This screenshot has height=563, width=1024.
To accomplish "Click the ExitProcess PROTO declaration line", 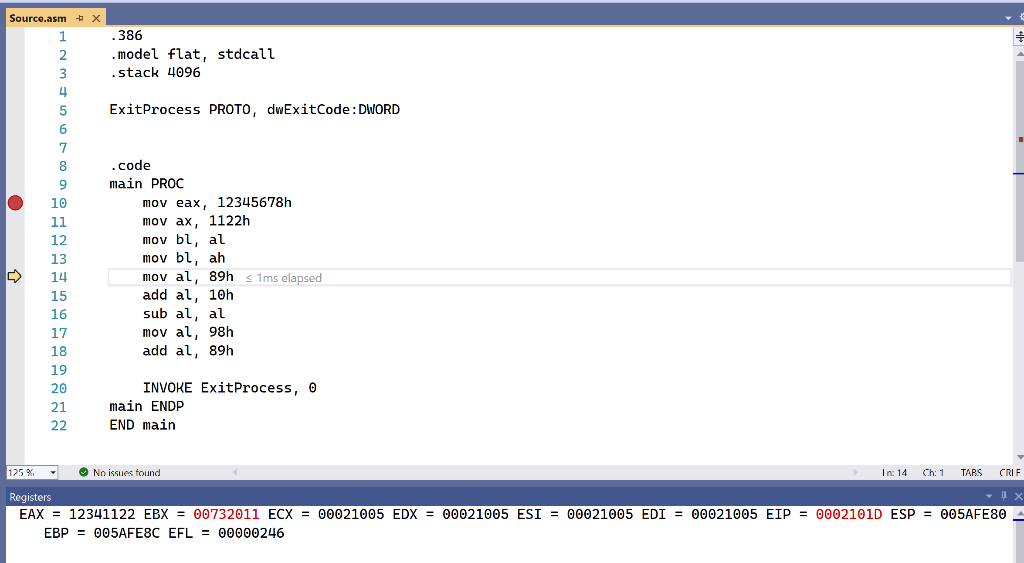I will (x=255, y=110).
